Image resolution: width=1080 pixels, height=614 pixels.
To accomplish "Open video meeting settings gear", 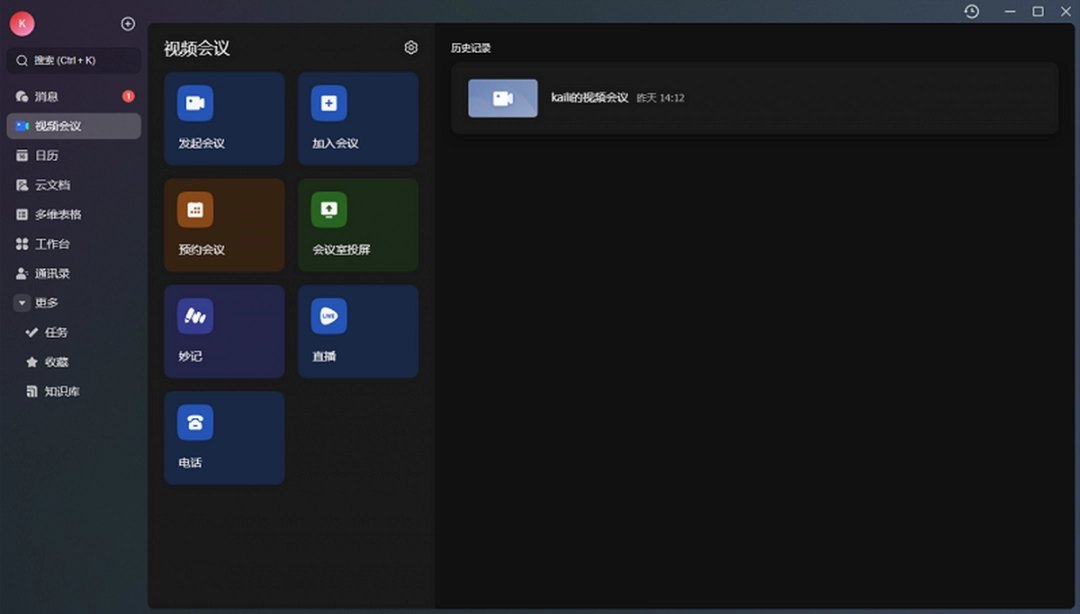I will 411,48.
